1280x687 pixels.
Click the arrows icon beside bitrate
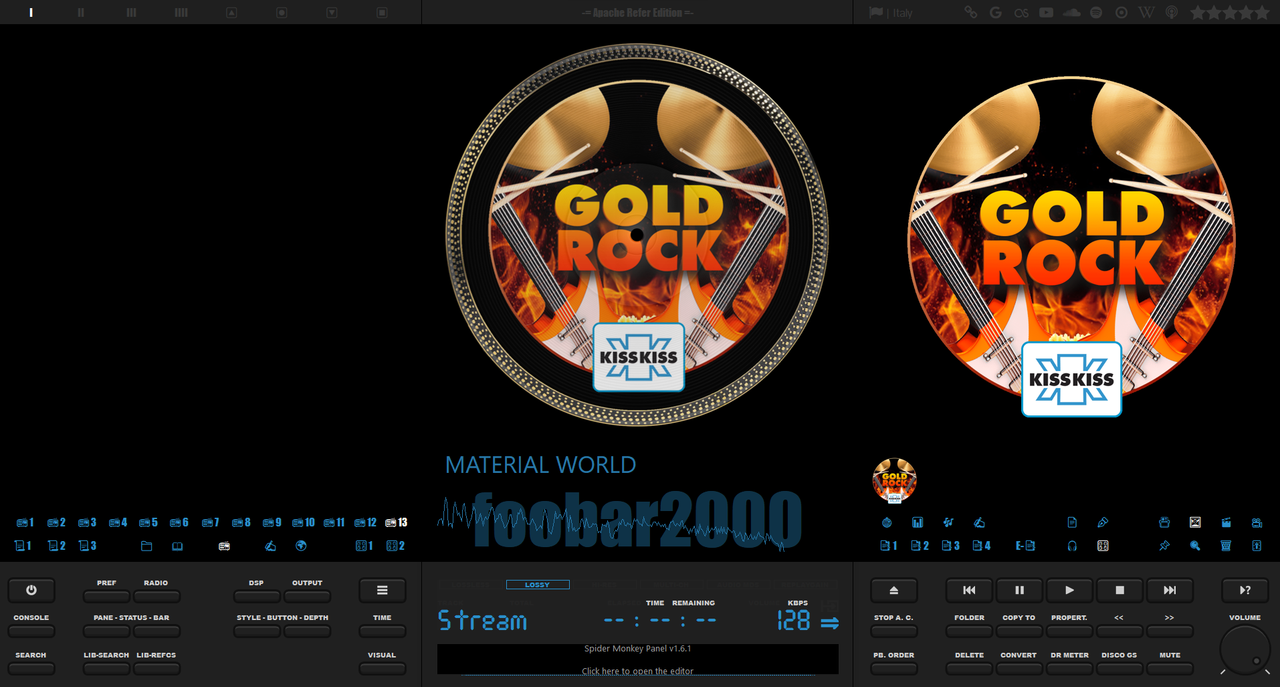(830, 622)
